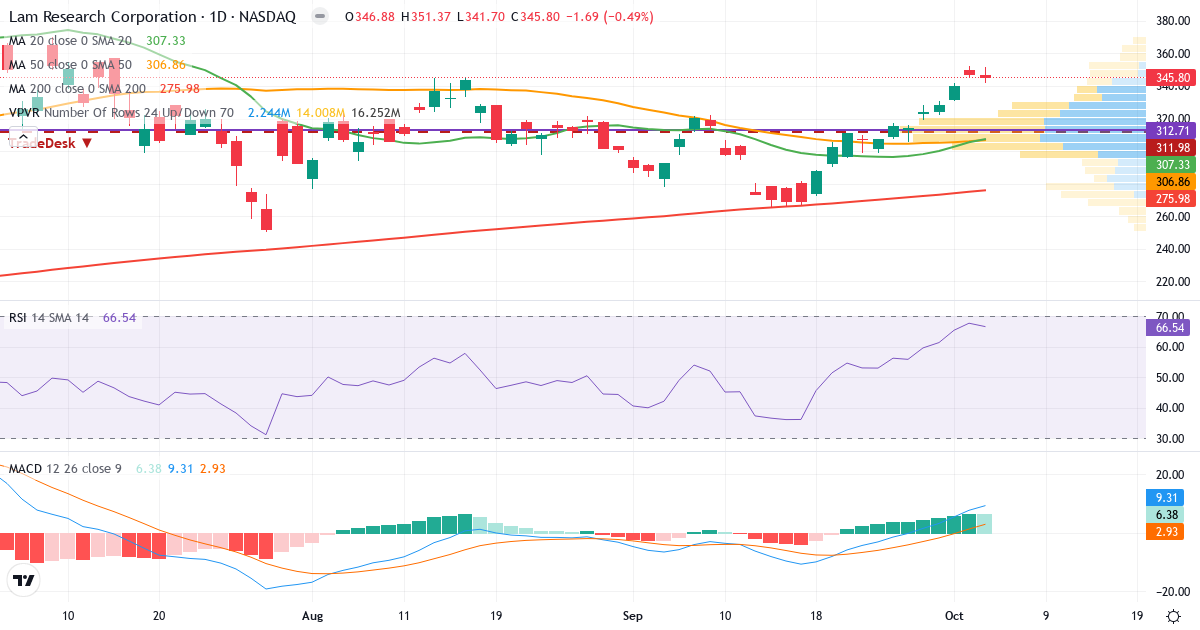Click the change value −1.69 (−0.49%)
Viewport: 1200px width, 630px height.
click(x=608, y=17)
